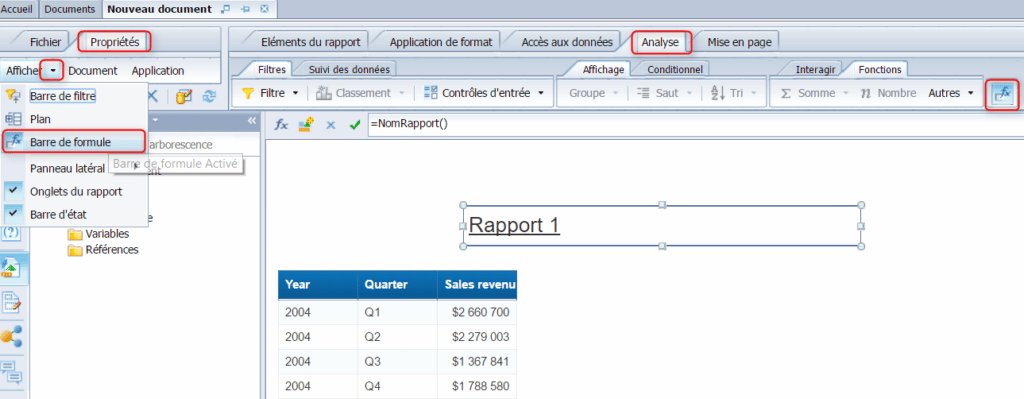Viewport: 1024px width, 399px height.
Task: Select Barre de filtre menu entry
Action: coord(63,97)
